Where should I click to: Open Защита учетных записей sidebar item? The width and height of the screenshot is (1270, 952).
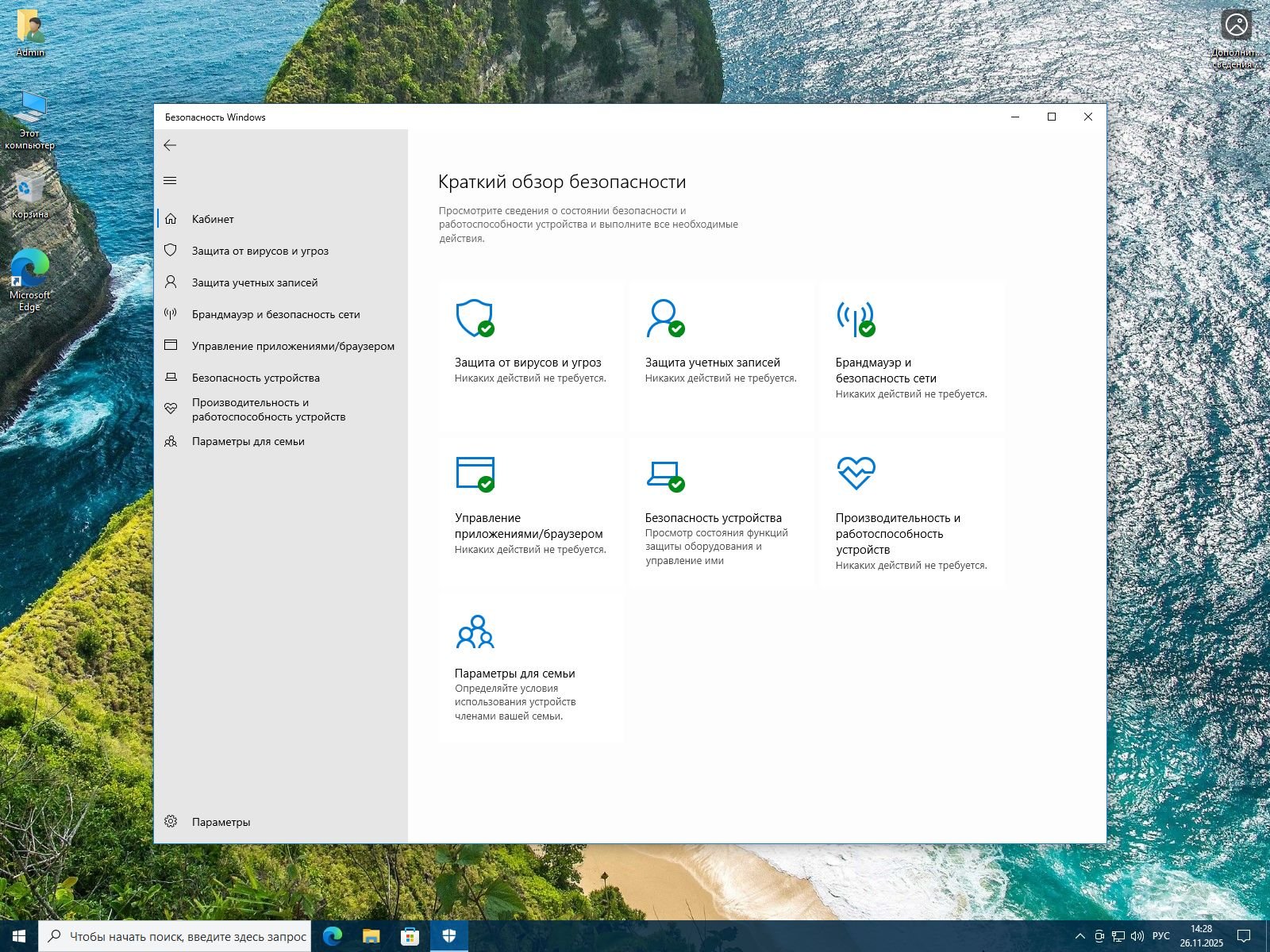[254, 282]
